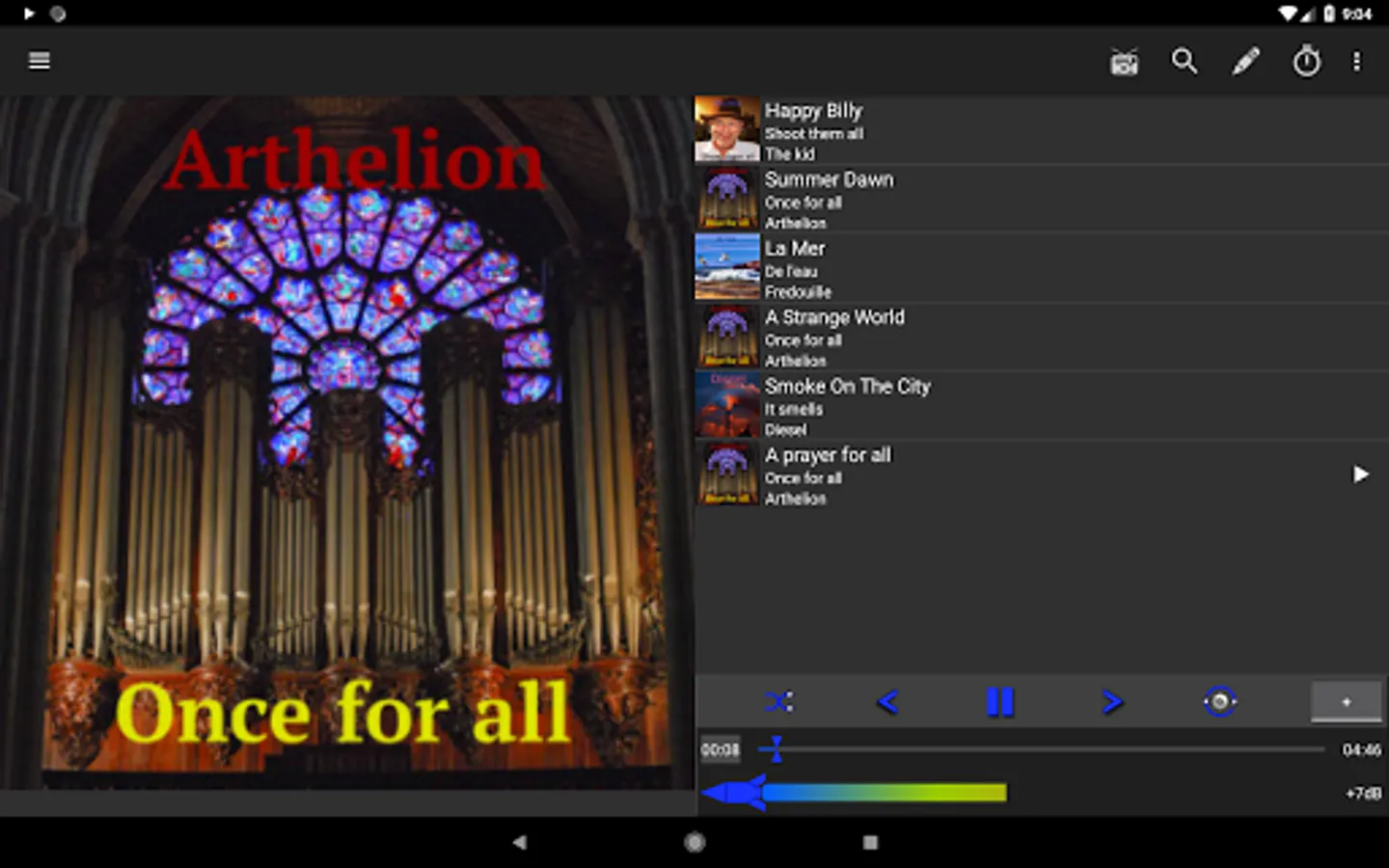Tap the Wi-Fi icon in status bar

pyautogui.click(x=1288, y=14)
